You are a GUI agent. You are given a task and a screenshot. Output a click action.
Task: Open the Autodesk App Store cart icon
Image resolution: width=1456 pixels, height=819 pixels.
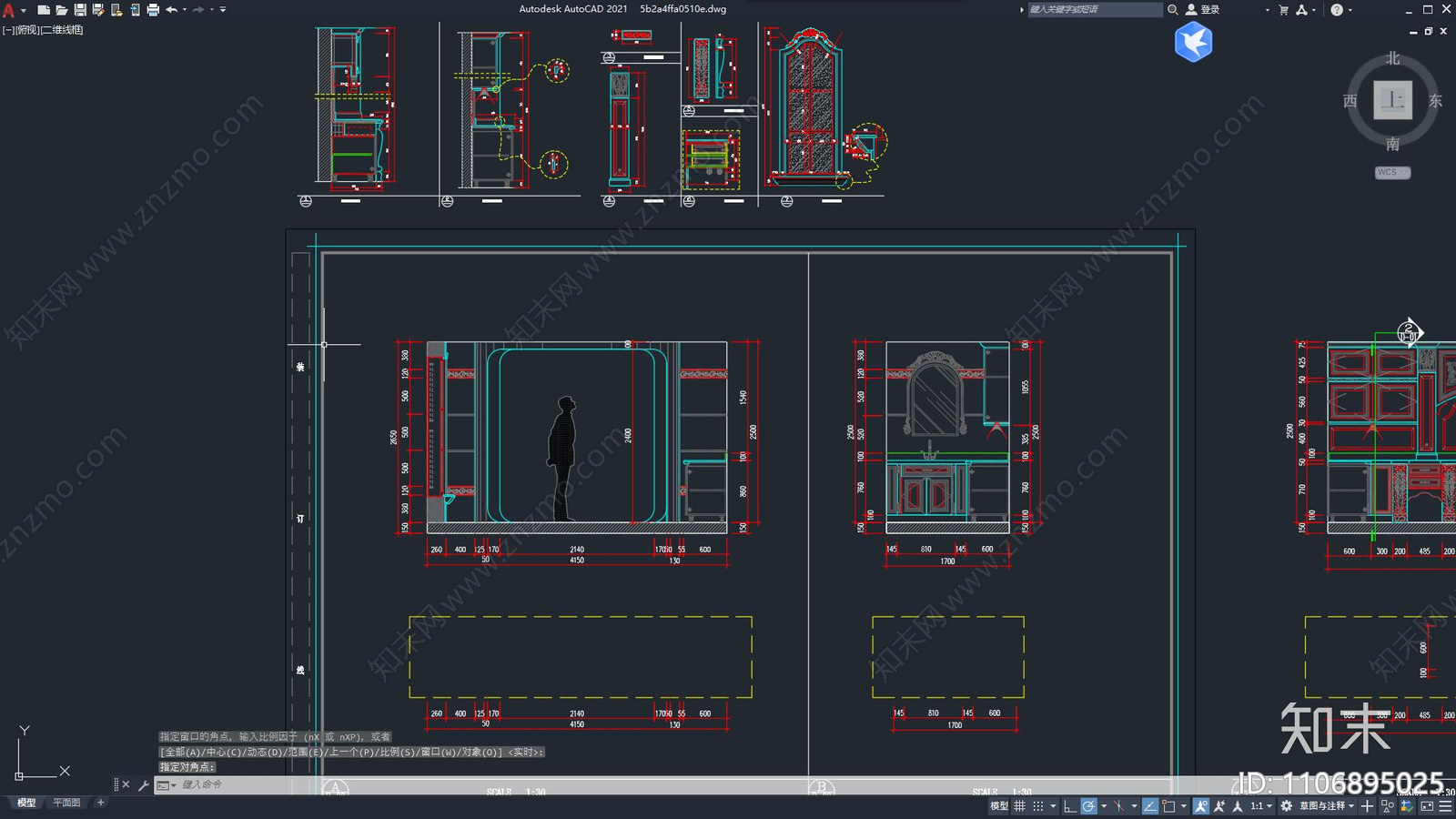[1284, 9]
